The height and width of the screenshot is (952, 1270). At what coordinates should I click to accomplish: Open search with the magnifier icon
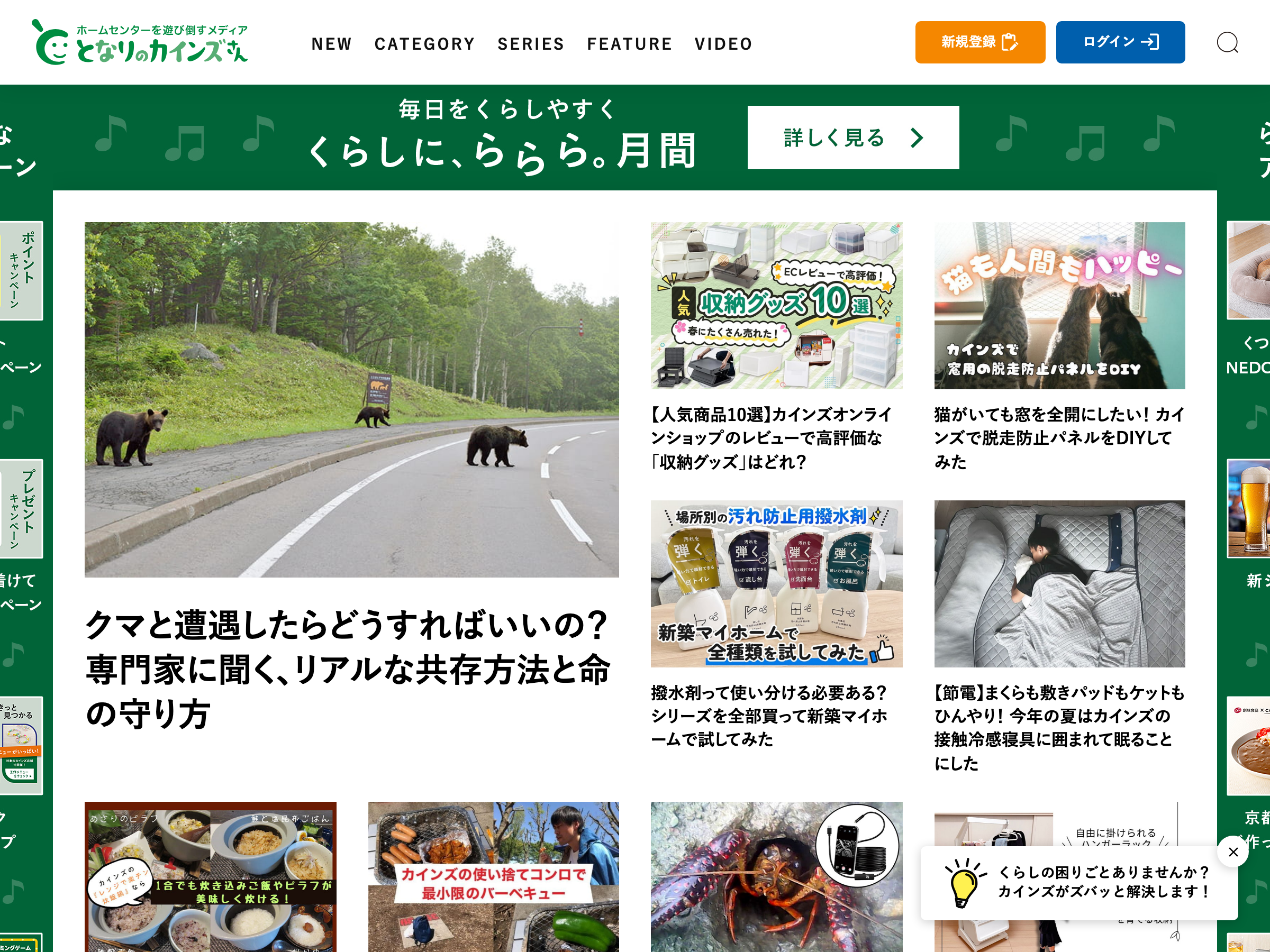1227,42
